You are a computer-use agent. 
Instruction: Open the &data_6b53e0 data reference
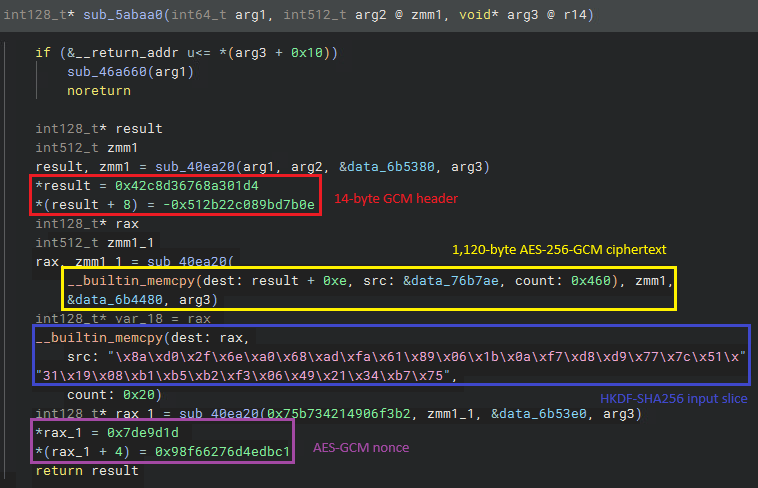click(x=538, y=414)
